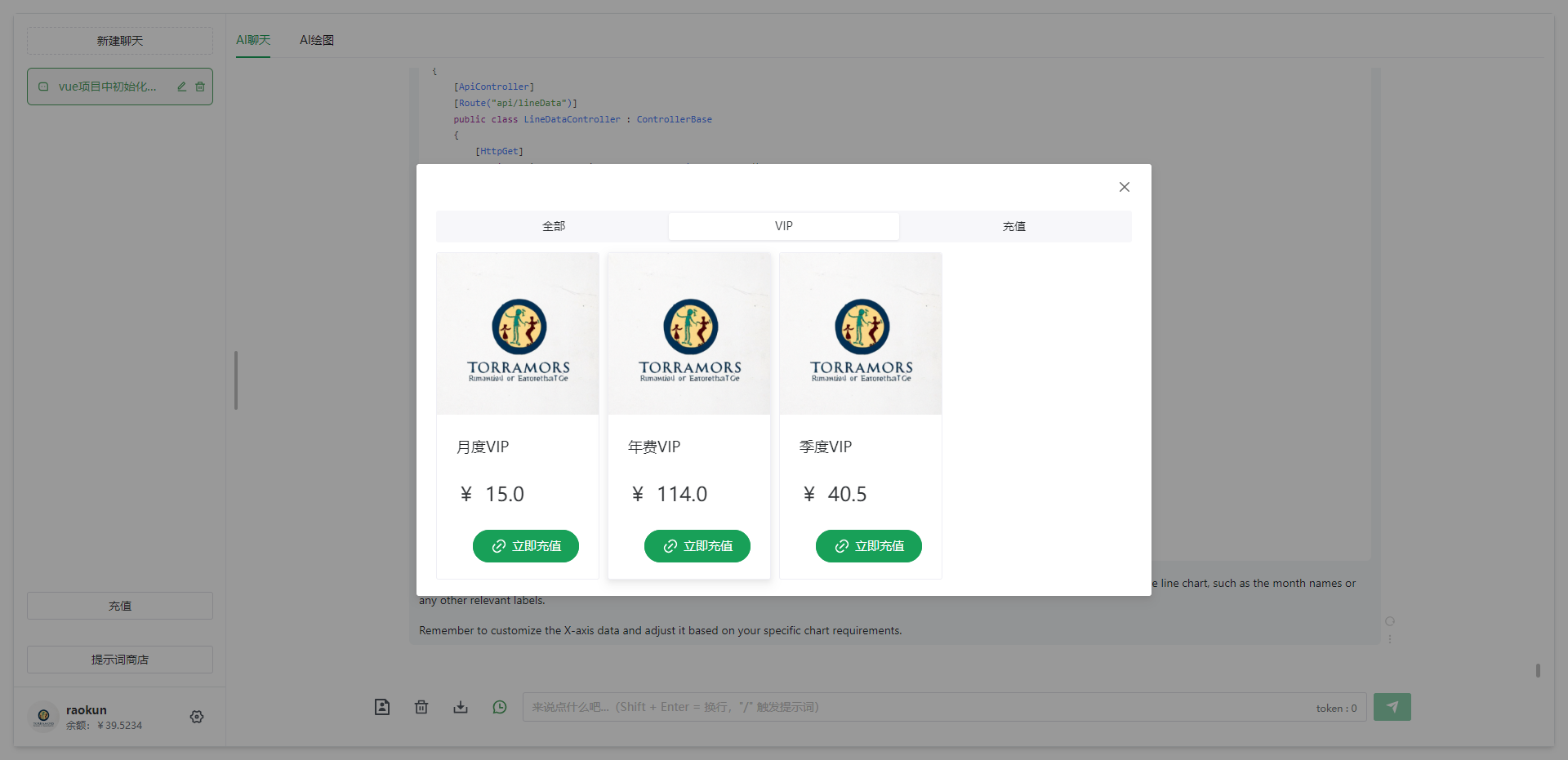Switch to the 全部 tab

point(553,226)
